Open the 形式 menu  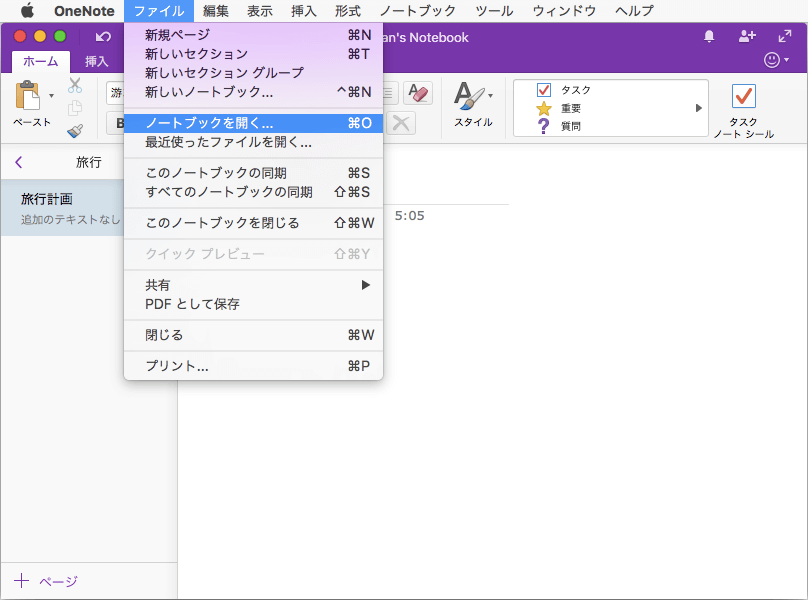[x=348, y=10]
